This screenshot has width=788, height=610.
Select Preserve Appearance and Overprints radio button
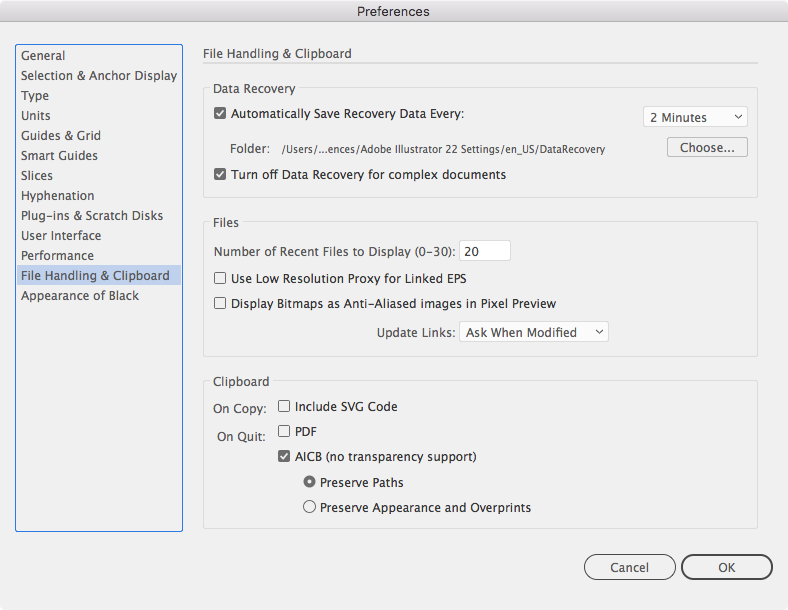[309, 507]
